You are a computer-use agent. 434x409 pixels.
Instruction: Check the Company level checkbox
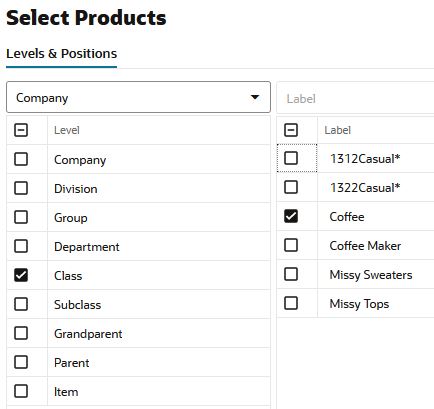[x=21, y=159]
